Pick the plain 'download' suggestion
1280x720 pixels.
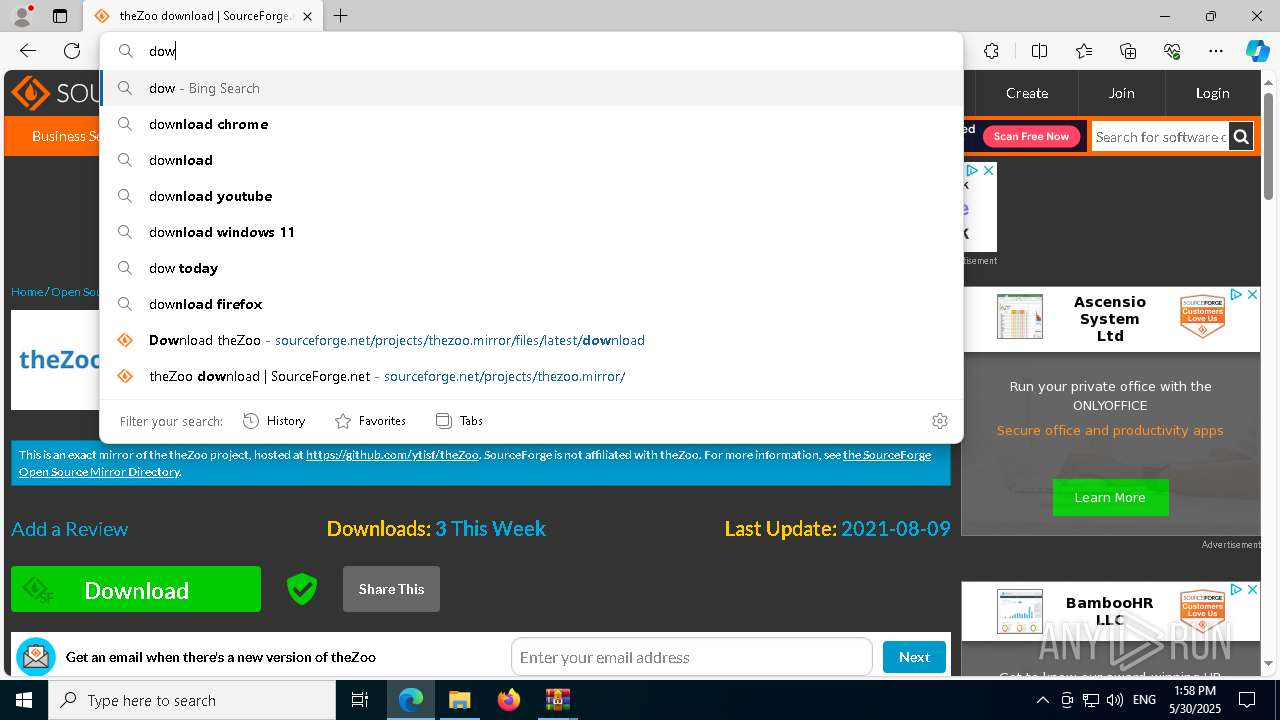point(531,160)
